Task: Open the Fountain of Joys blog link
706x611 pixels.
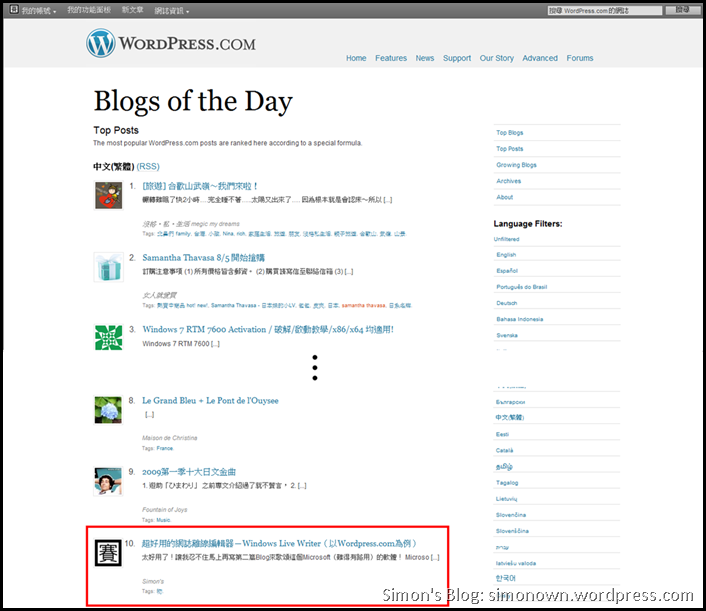Action: pyautogui.click(x=165, y=510)
